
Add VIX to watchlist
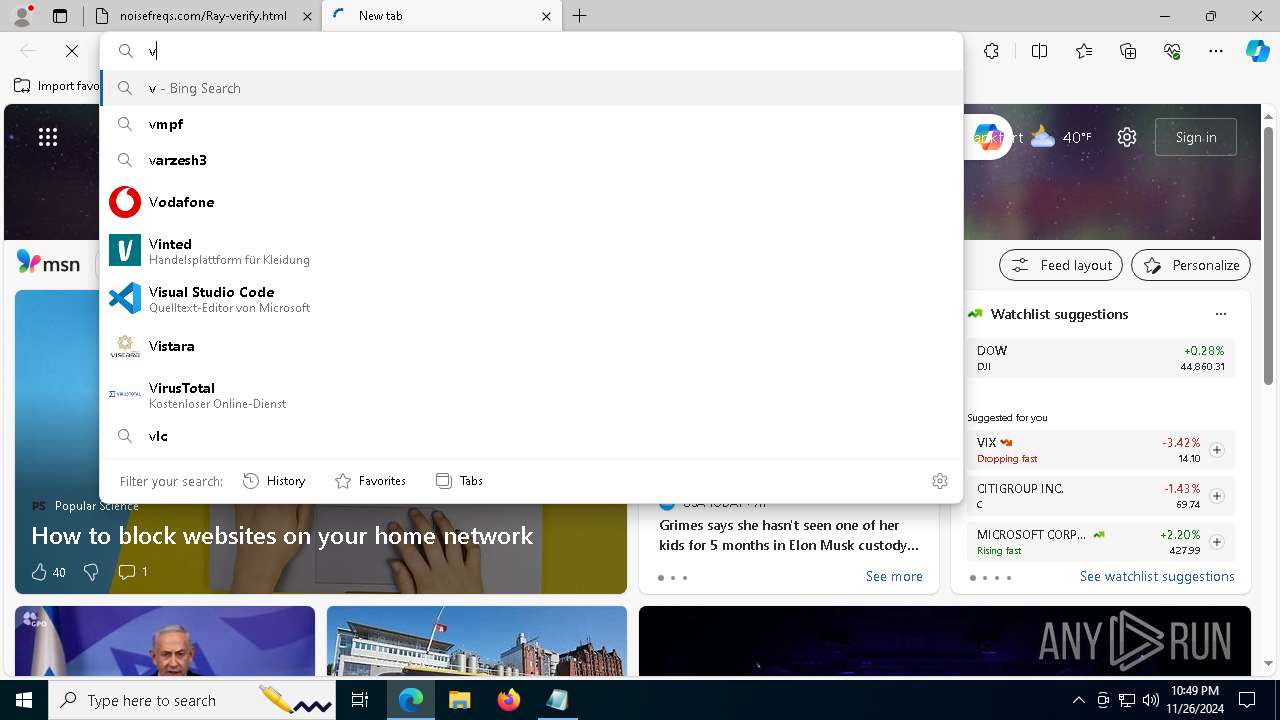point(1216,450)
